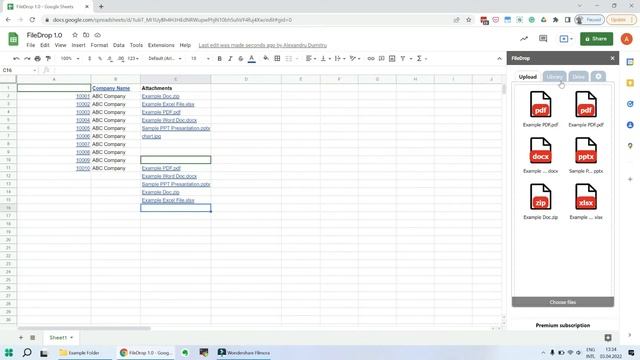Format as currency with dollar icon

point(89,59)
